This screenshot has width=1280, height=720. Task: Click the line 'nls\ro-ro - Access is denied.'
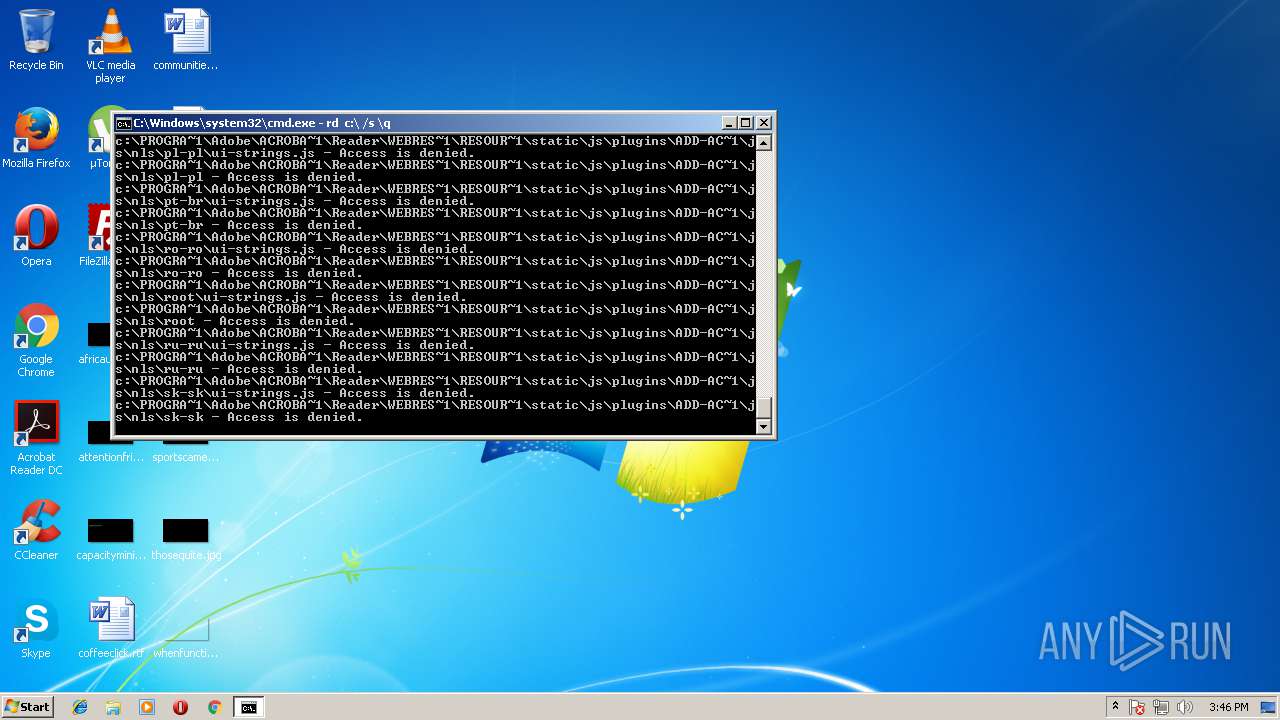point(239,273)
